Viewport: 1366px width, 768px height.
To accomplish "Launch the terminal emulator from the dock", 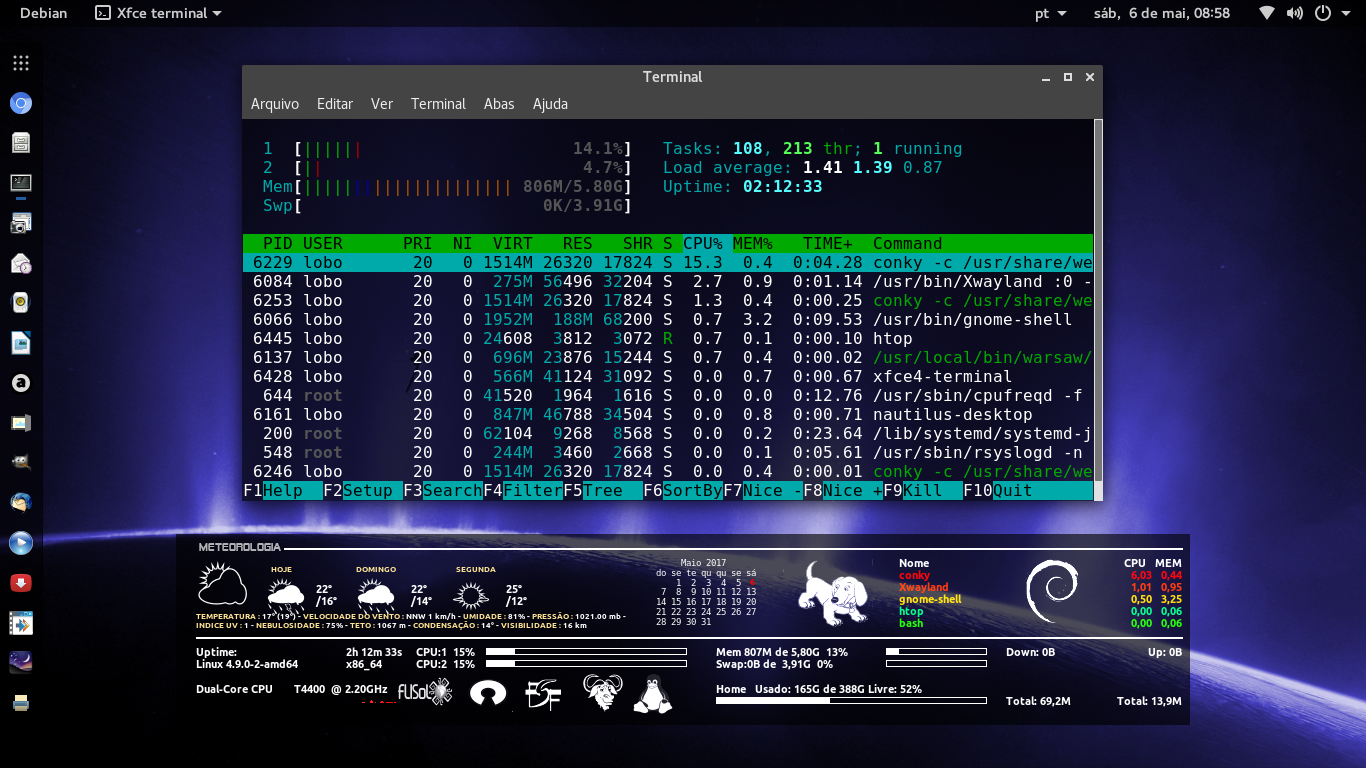I will pos(20,182).
